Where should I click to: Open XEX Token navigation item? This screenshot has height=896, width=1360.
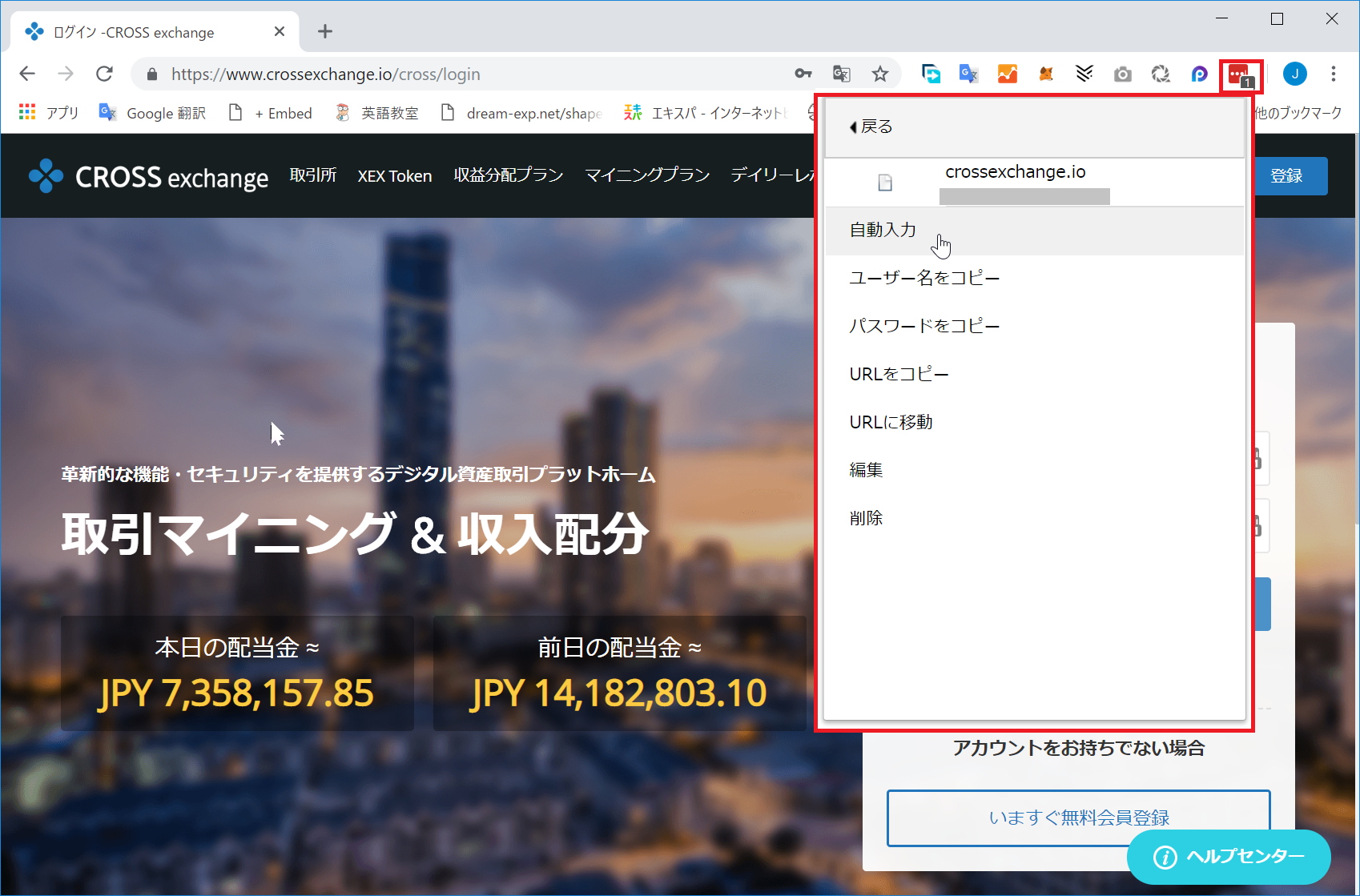(395, 176)
